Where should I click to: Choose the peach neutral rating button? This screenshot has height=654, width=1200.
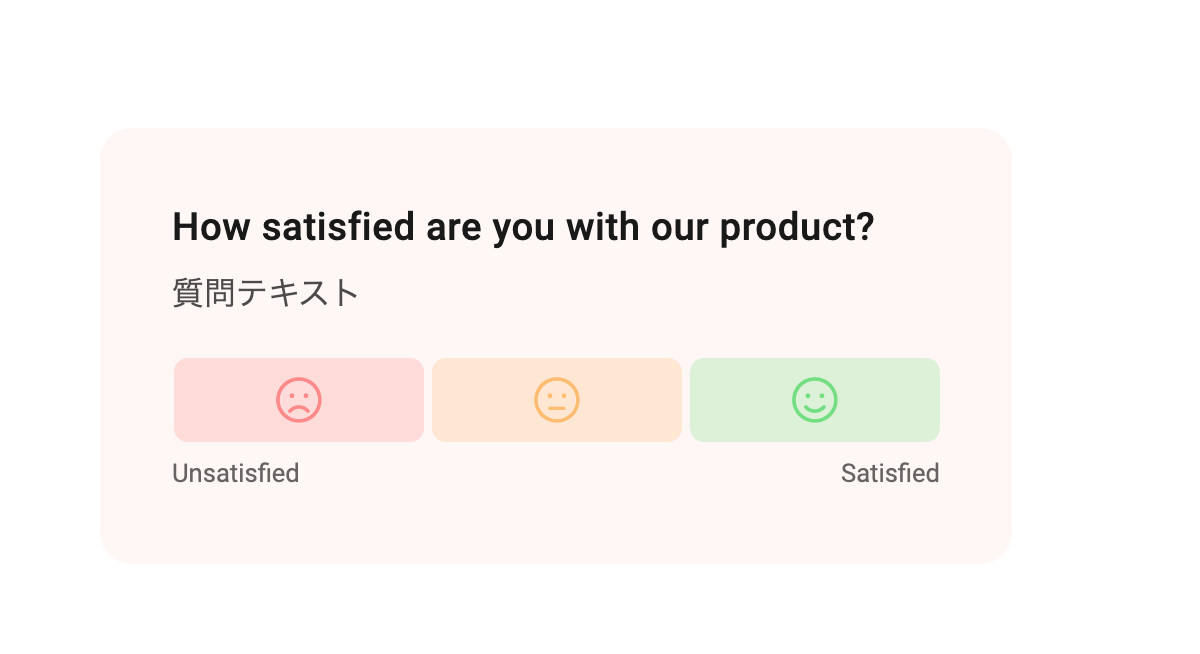(x=557, y=400)
